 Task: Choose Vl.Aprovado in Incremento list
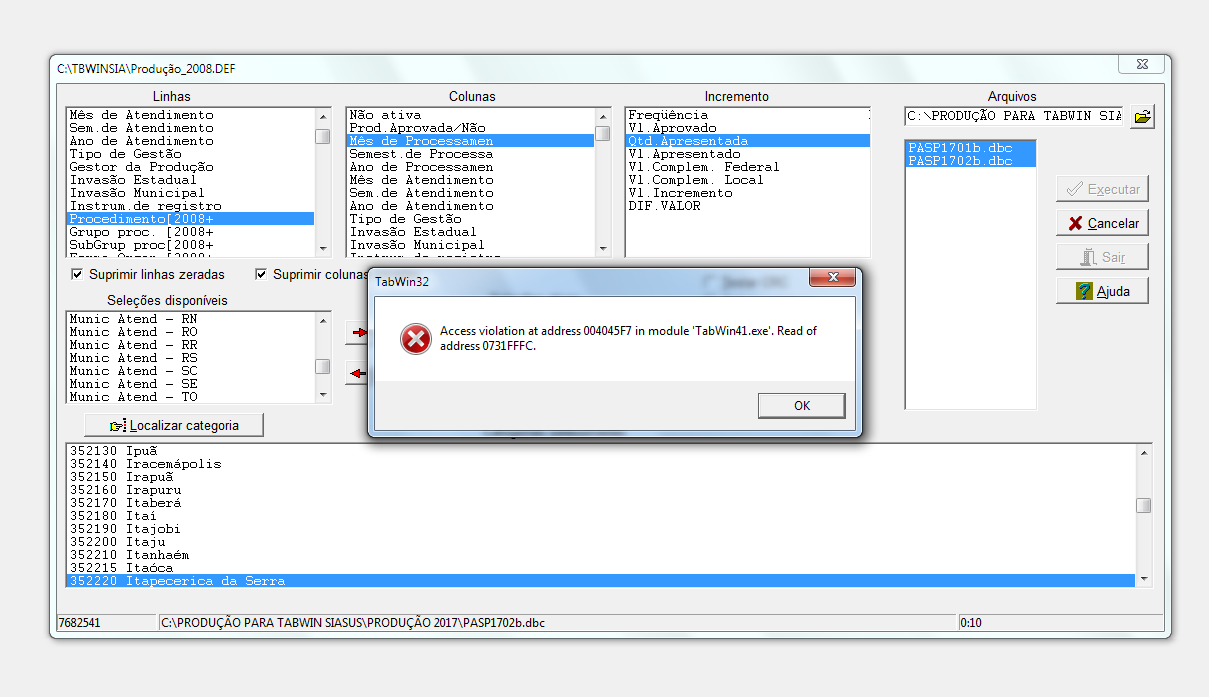(x=672, y=128)
